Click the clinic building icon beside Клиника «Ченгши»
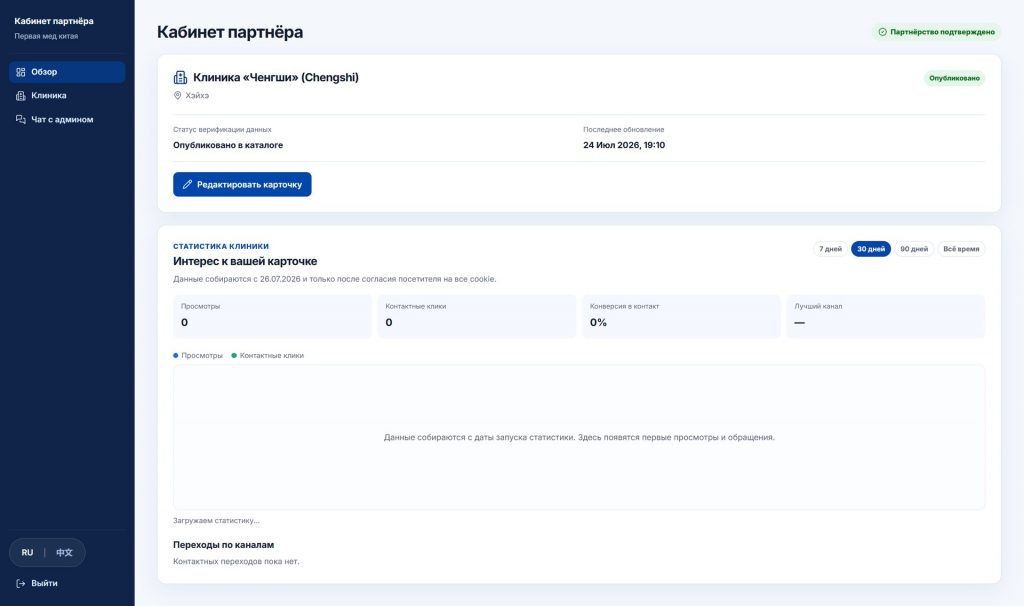Image resolution: width=1024 pixels, height=606 pixels. click(x=180, y=77)
